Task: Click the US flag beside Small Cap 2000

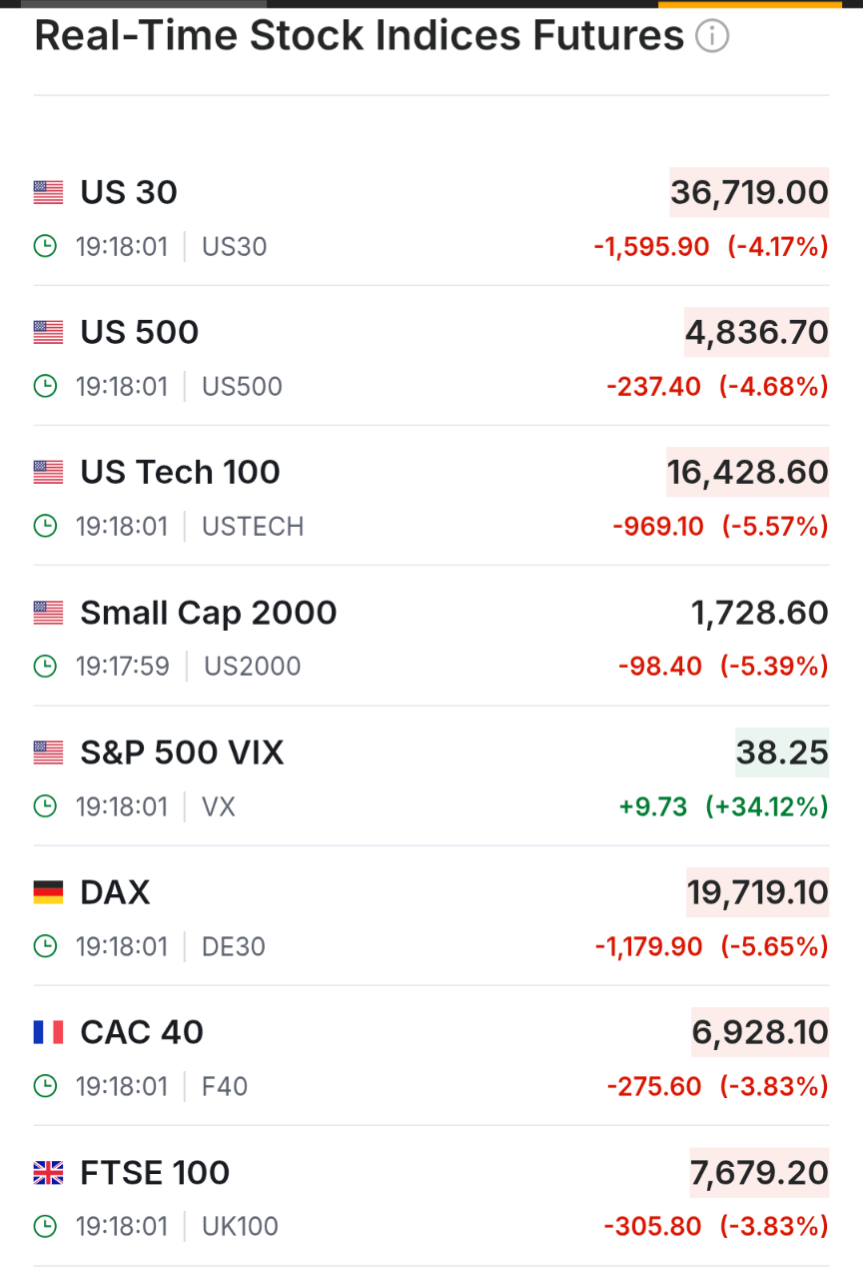Action: (48, 612)
